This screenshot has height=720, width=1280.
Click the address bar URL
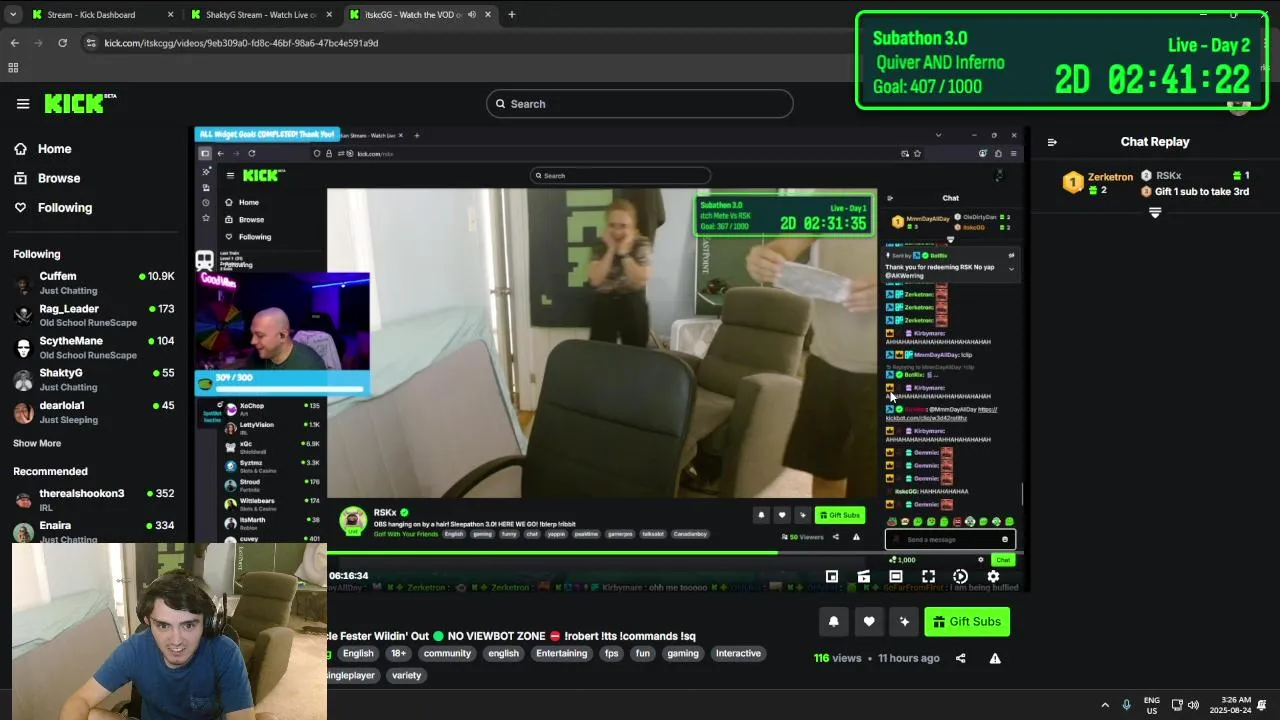click(241, 43)
